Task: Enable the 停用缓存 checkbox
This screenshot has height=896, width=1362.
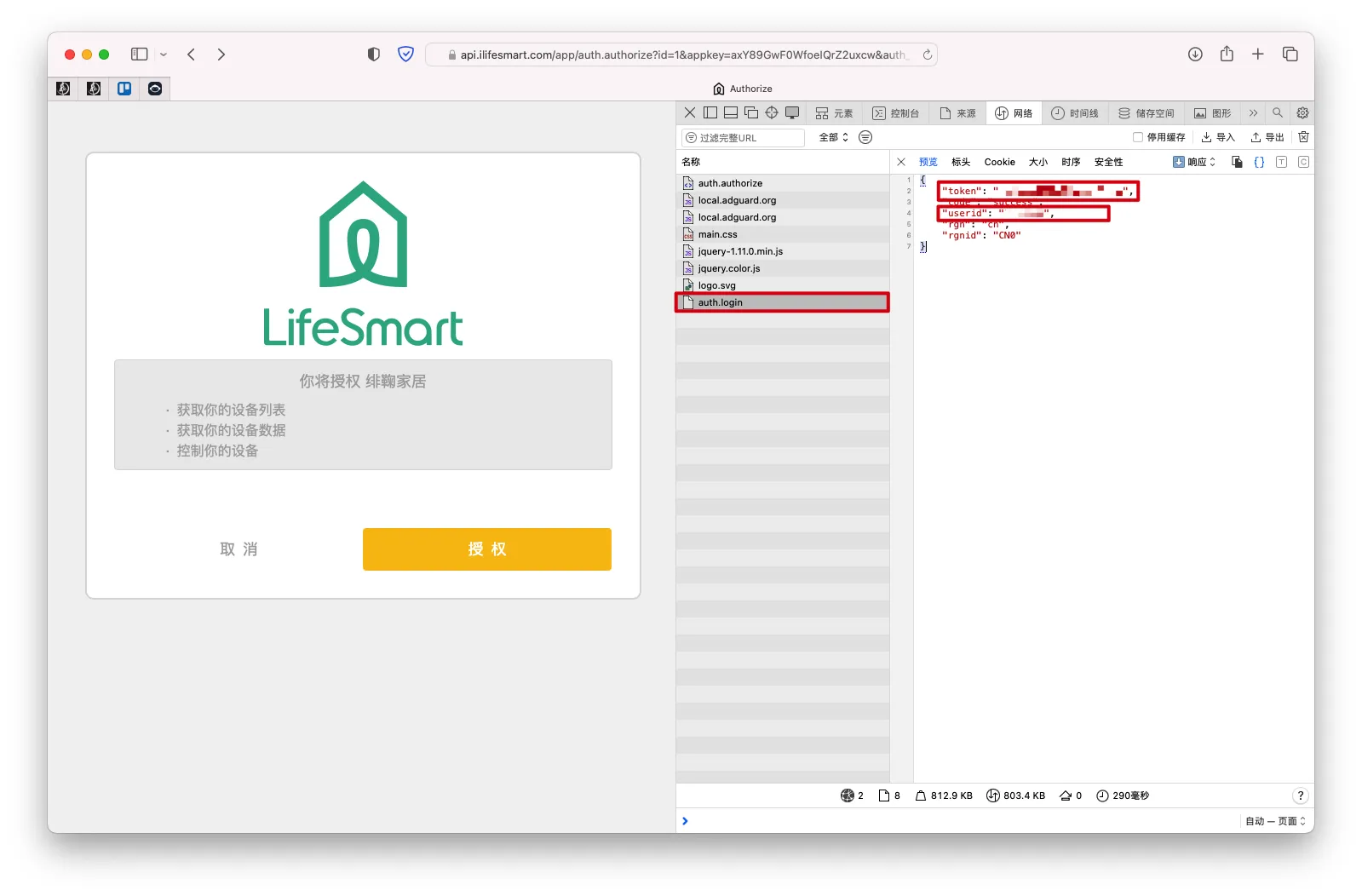Action: pos(1138,137)
